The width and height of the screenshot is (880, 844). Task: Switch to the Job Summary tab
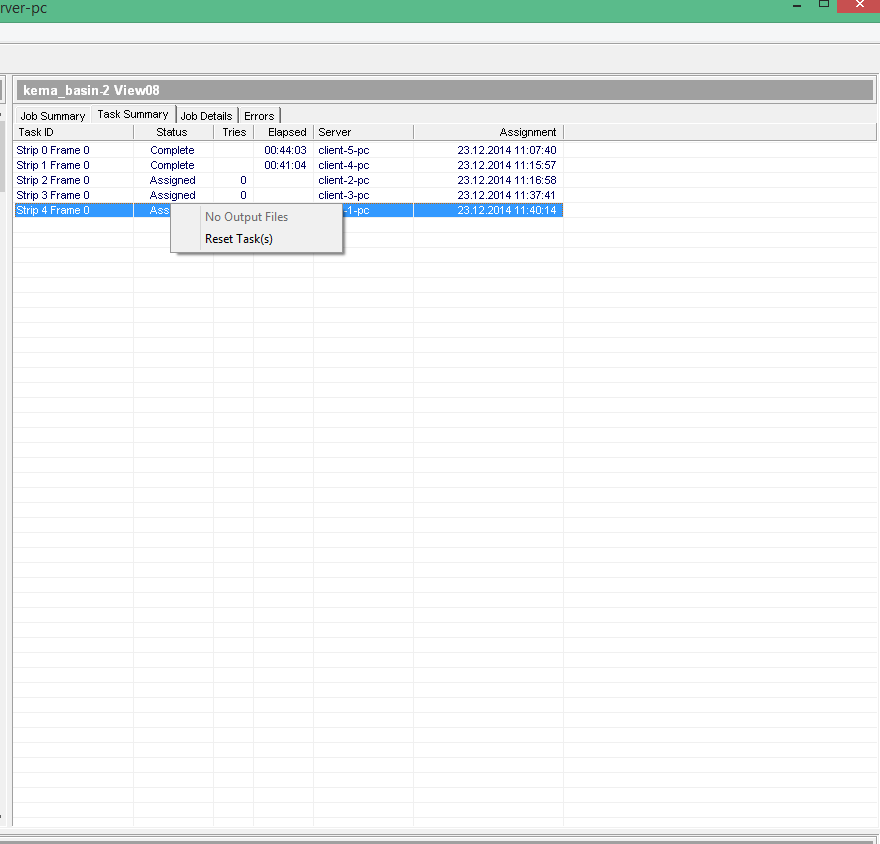[x=53, y=116]
